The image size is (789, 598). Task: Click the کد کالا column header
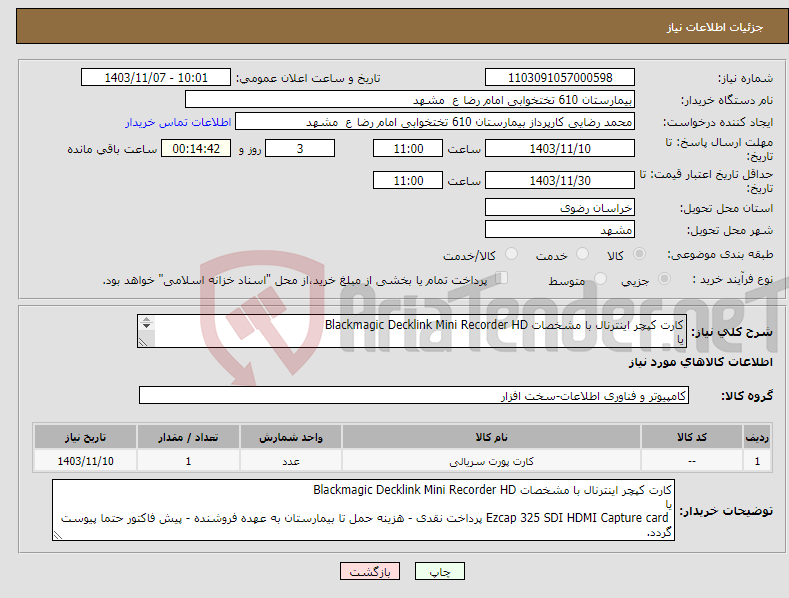pyautogui.click(x=692, y=437)
